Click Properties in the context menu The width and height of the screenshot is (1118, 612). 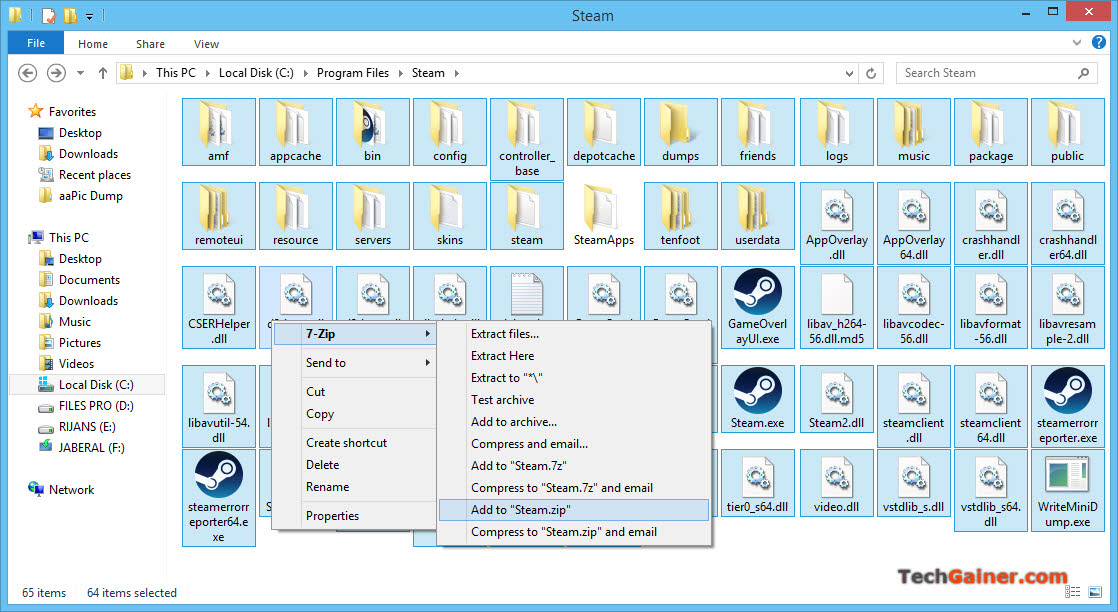[x=332, y=516]
